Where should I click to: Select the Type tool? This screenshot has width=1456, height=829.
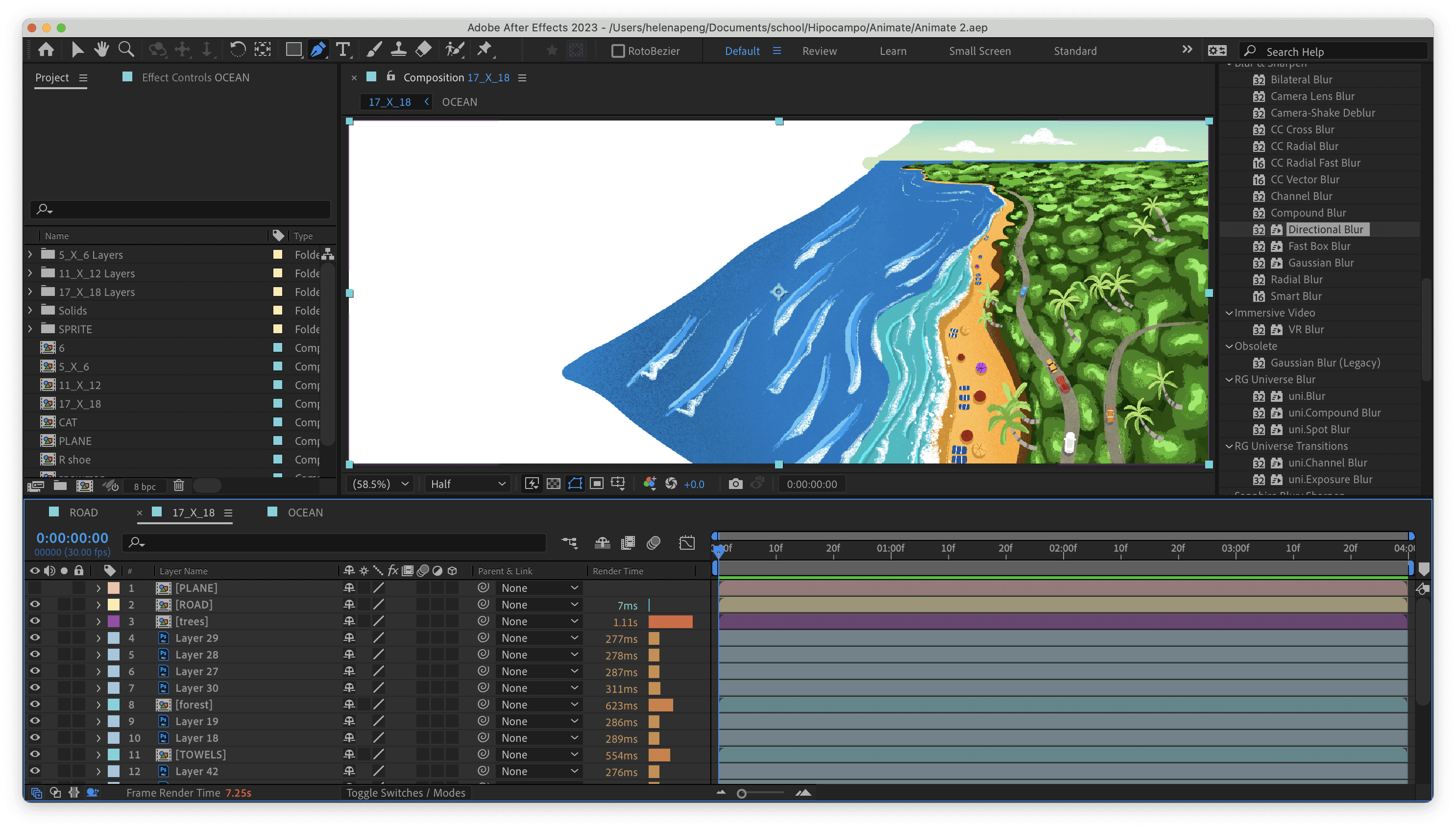point(342,50)
